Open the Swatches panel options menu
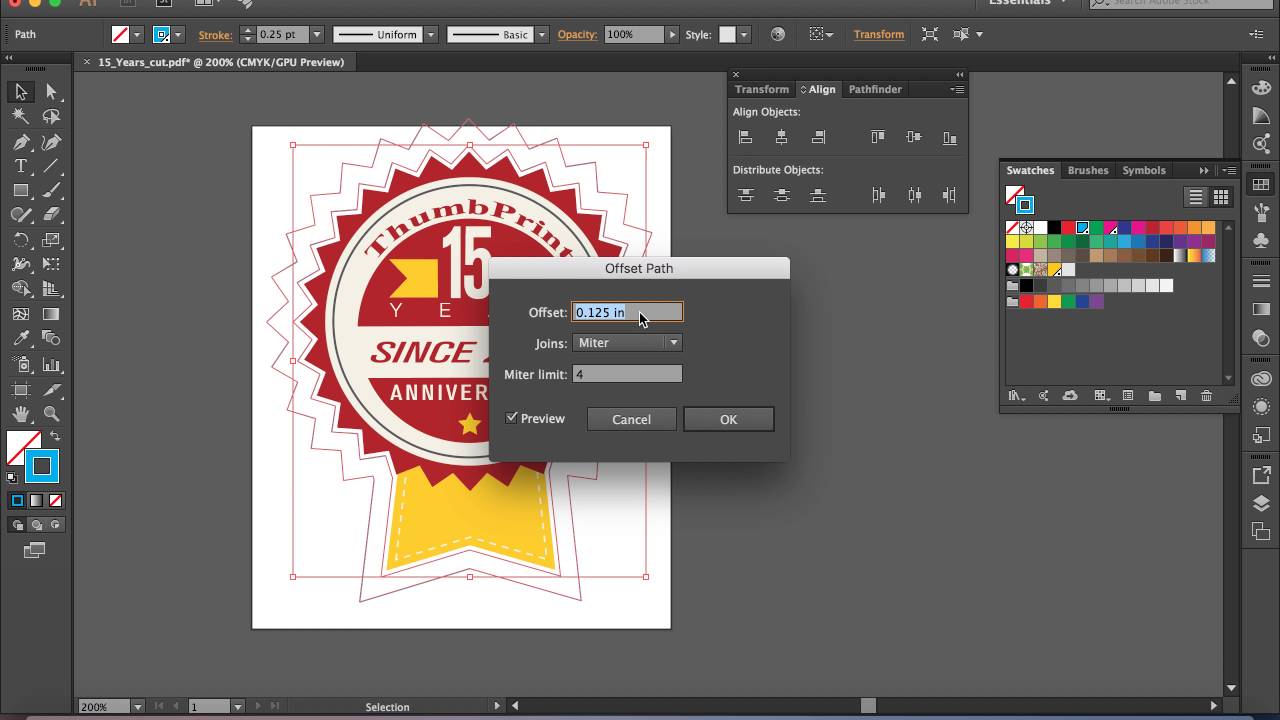The height and width of the screenshot is (720, 1280). click(1229, 170)
